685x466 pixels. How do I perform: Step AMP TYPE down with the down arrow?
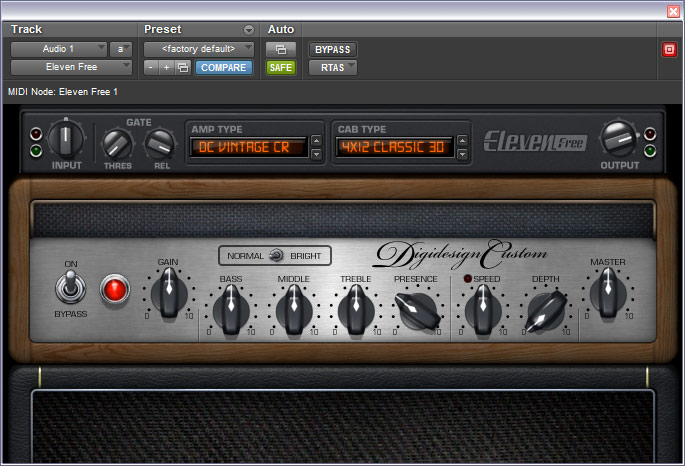[316, 154]
